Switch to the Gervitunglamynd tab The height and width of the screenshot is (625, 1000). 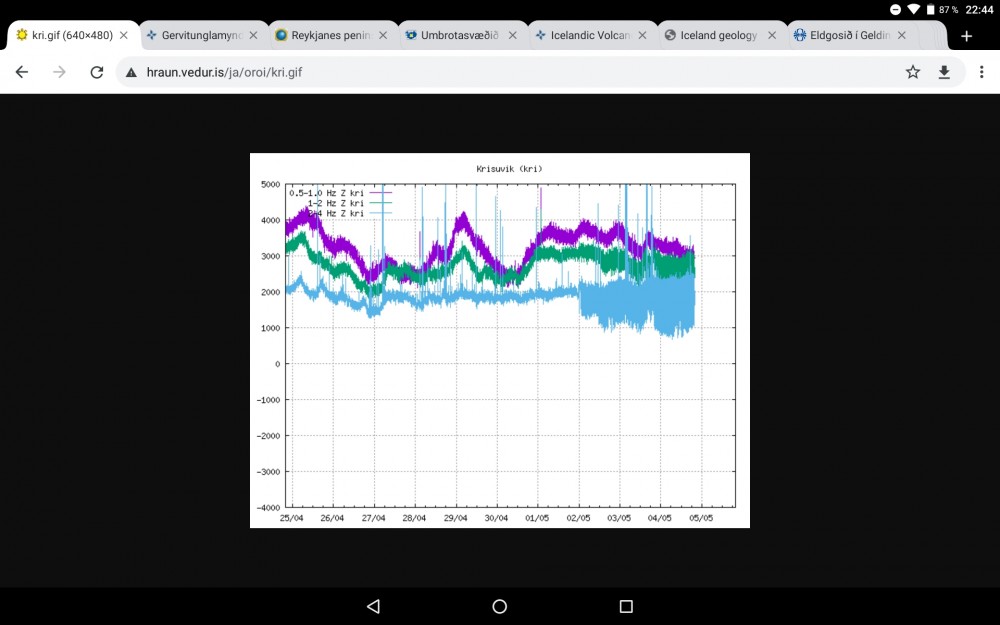pos(196,33)
